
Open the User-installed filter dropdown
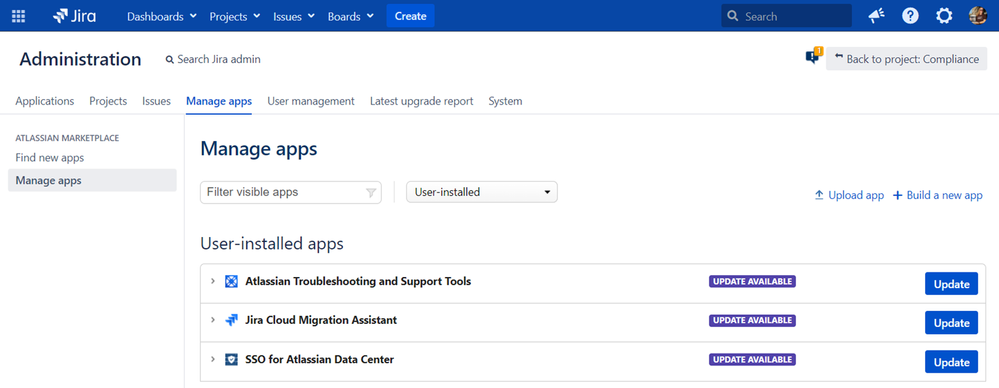click(x=482, y=192)
